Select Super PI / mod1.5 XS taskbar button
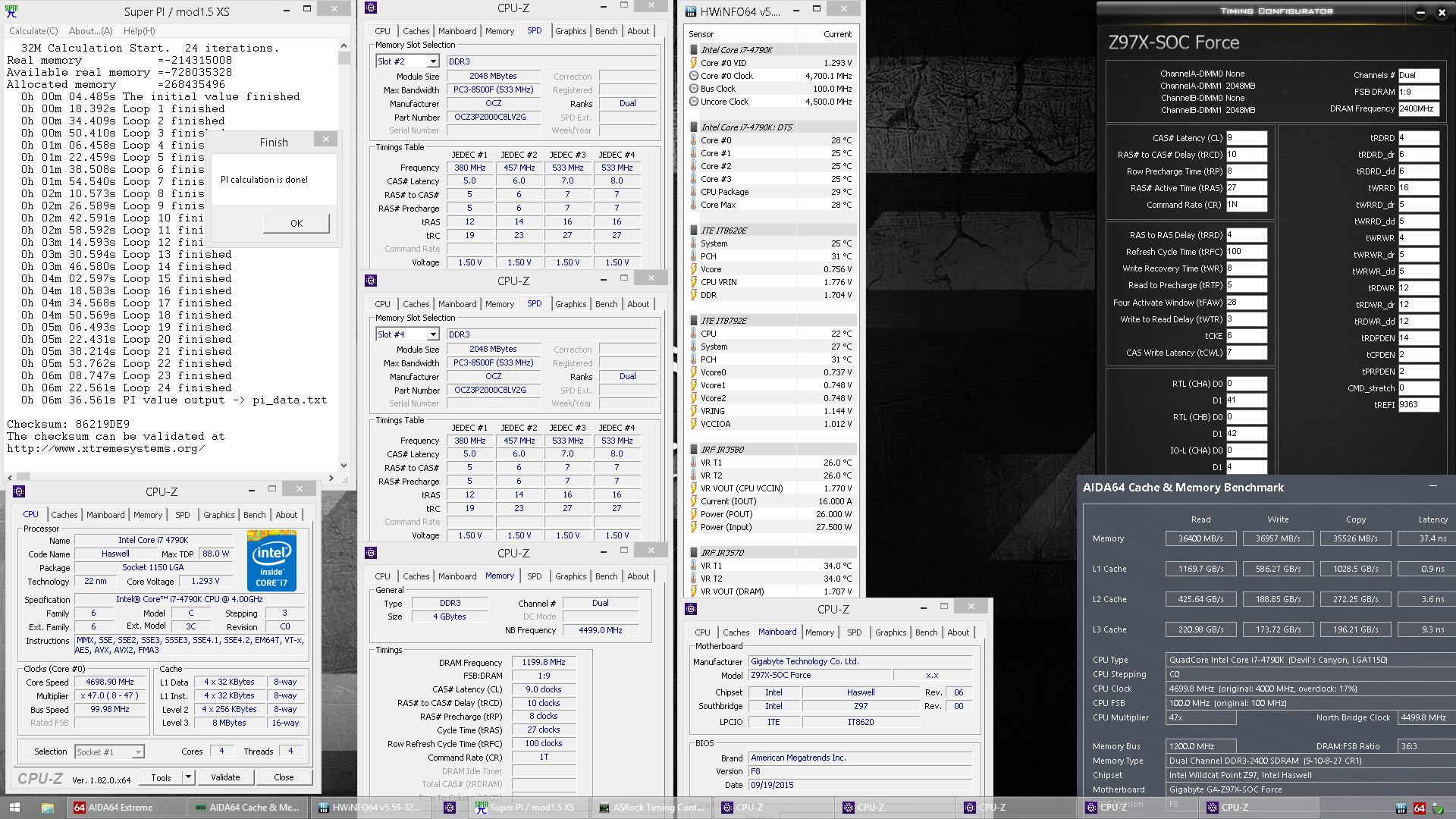The width and height of the screenshot is (1456, 819). coord(529,807)
